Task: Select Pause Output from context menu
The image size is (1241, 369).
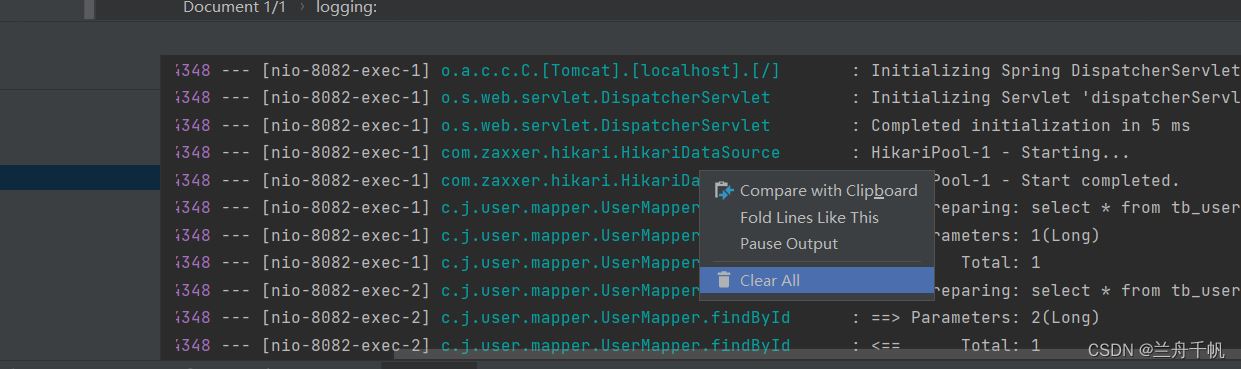Action: tap(817, 244)
